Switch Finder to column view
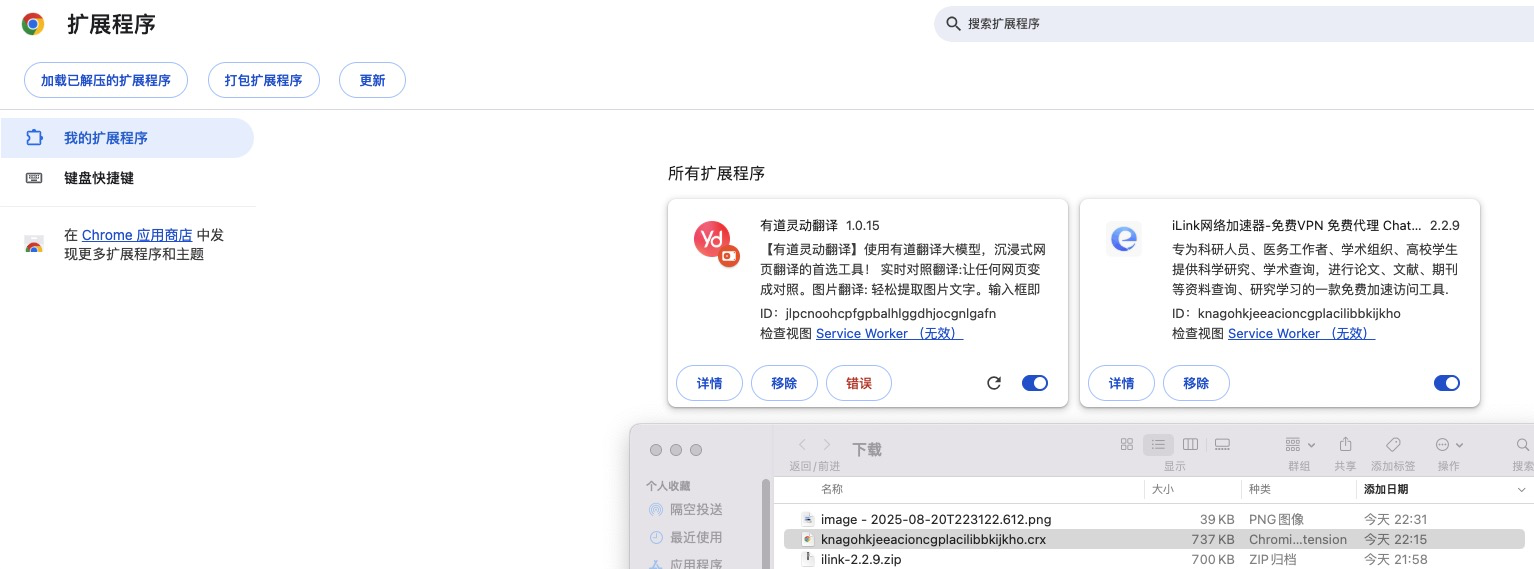 tap(1190, 444)
